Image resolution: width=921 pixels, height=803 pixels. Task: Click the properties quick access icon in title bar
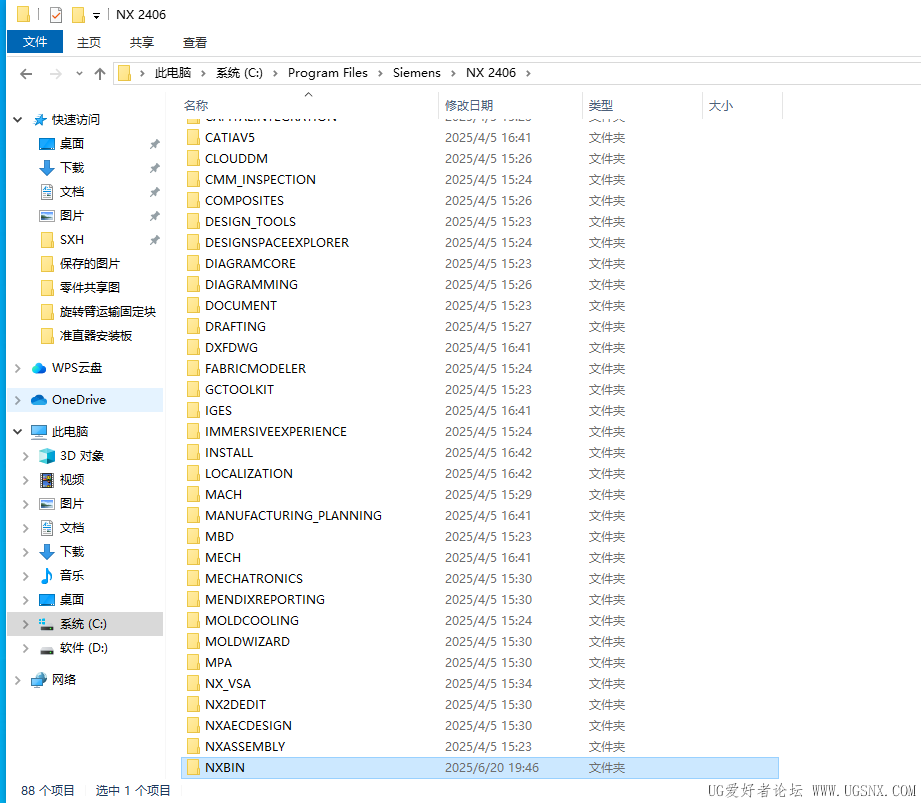point(56,14)
